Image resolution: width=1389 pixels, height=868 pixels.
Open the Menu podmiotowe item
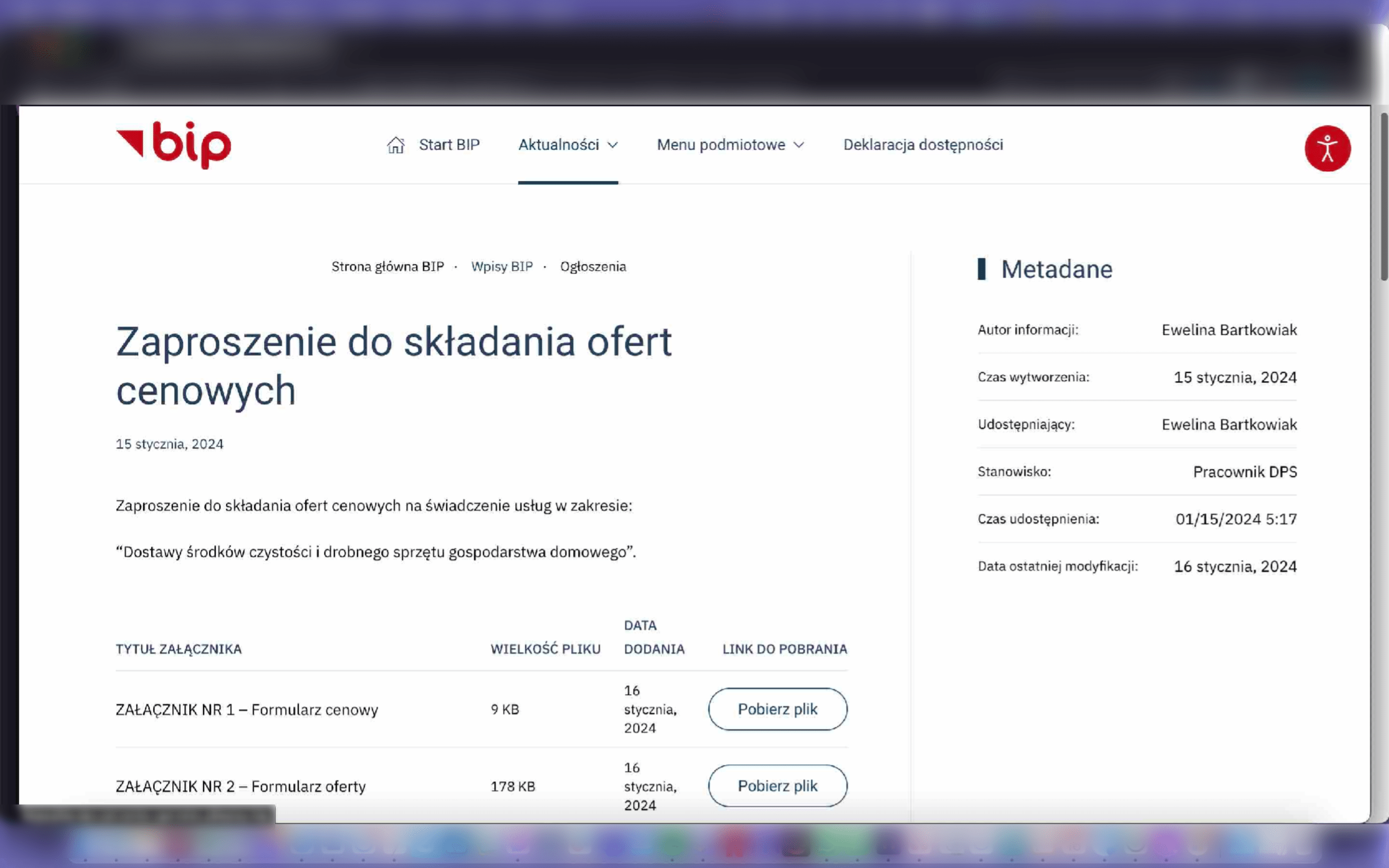tap(721, 145)
